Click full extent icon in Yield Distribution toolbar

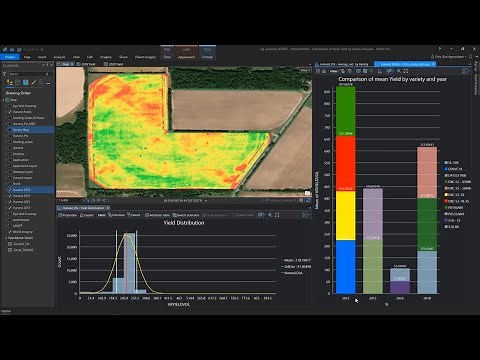(x=277, y=215)
